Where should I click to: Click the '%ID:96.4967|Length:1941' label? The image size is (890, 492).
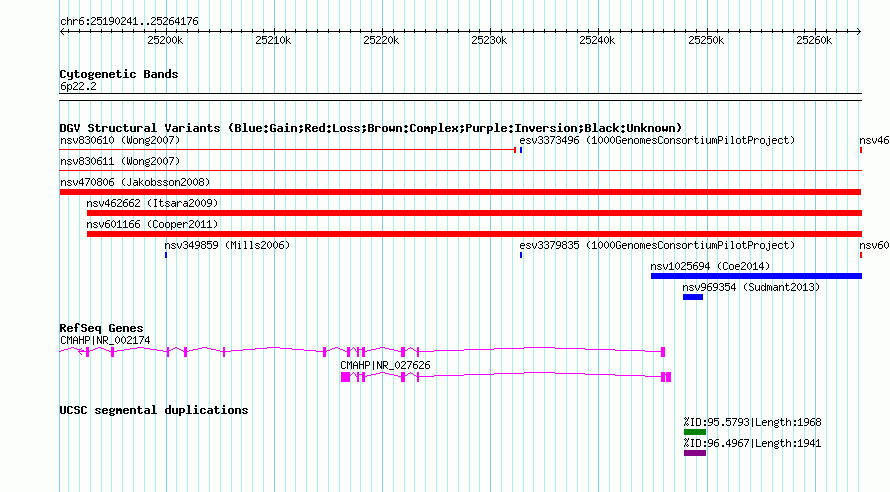pyautogui.click(x=752, y=444)
